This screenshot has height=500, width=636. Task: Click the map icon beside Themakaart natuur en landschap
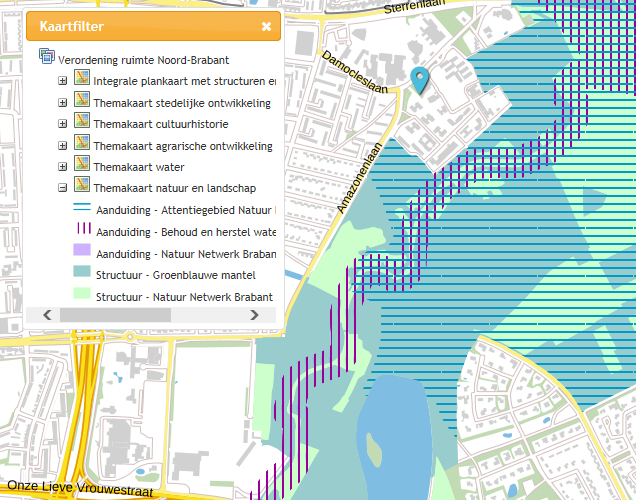(x=82, y=187)
